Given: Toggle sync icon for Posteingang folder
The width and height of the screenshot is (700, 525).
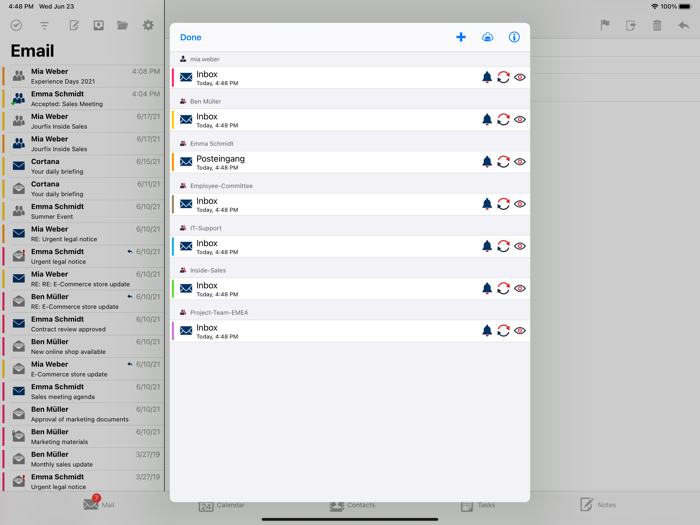Looking at the screenshot, I should pos(503,162).
